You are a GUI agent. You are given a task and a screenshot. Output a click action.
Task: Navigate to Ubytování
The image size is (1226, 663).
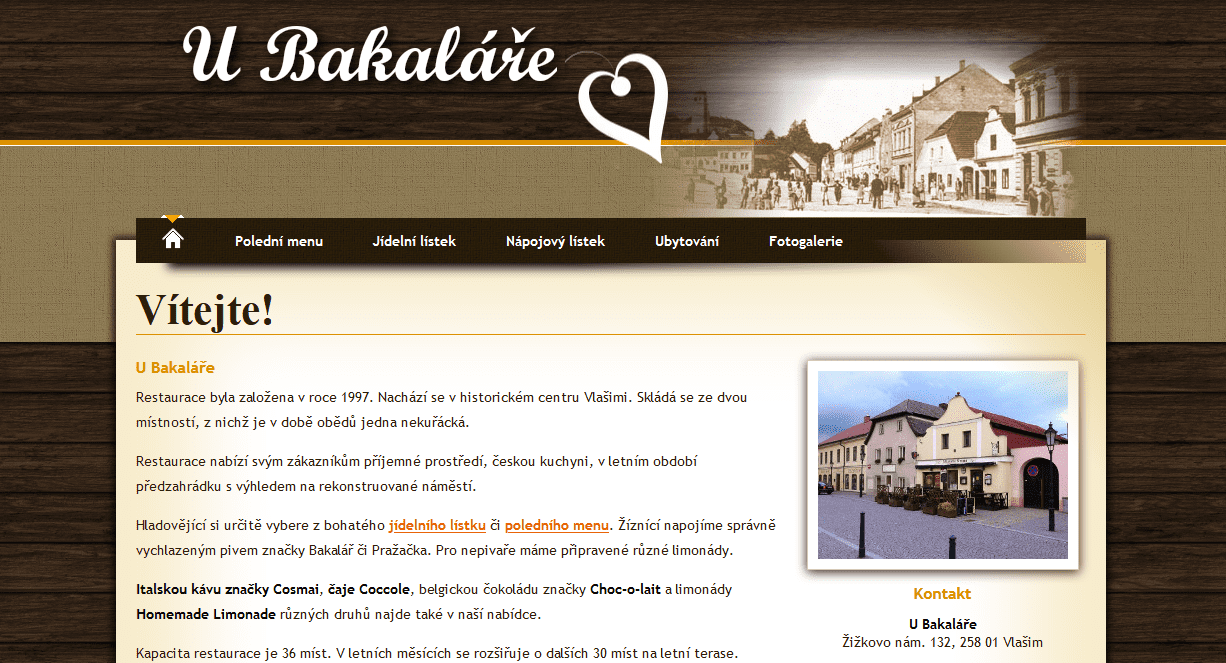tap(687, 241)
